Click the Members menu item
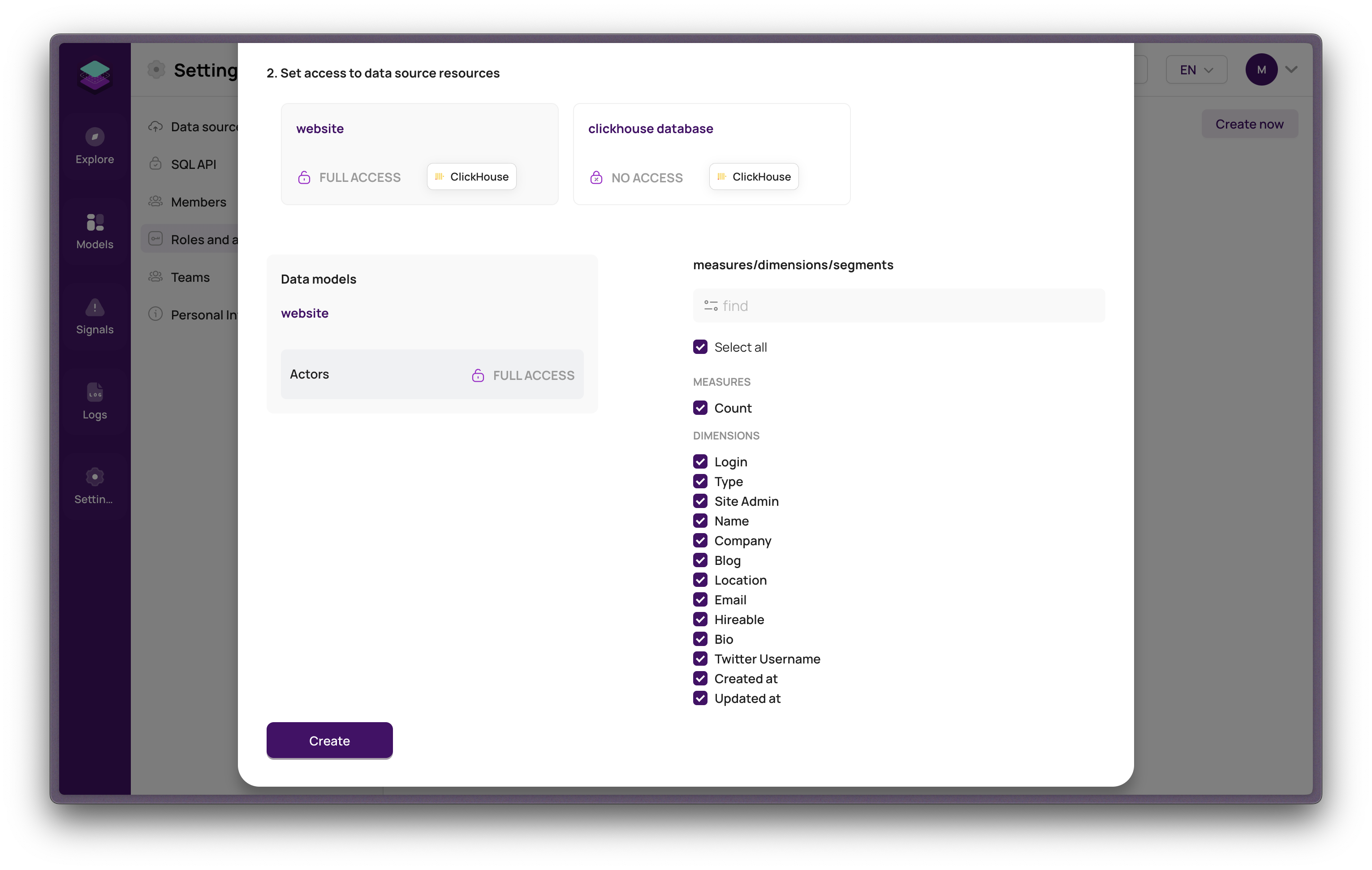Viewport: 1372px width, 870px height. pyautogui.click(x=198, y=201)
